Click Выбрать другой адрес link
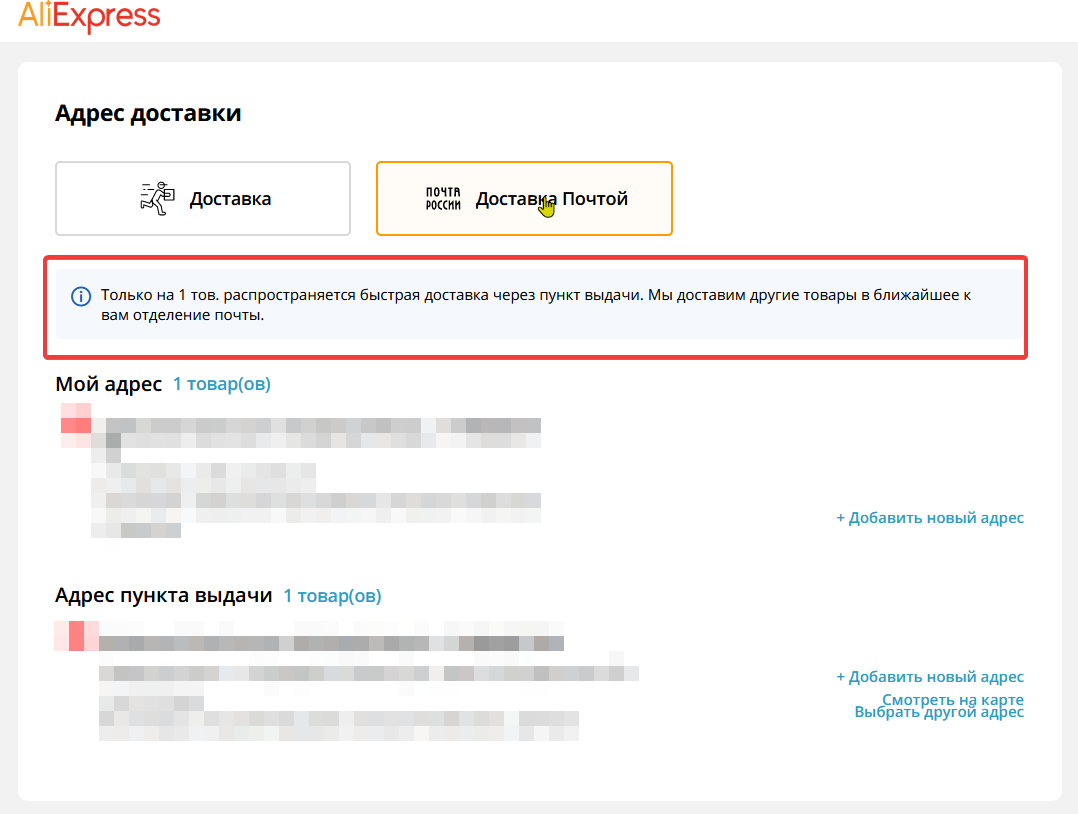1078x814 pixels. 939,712
